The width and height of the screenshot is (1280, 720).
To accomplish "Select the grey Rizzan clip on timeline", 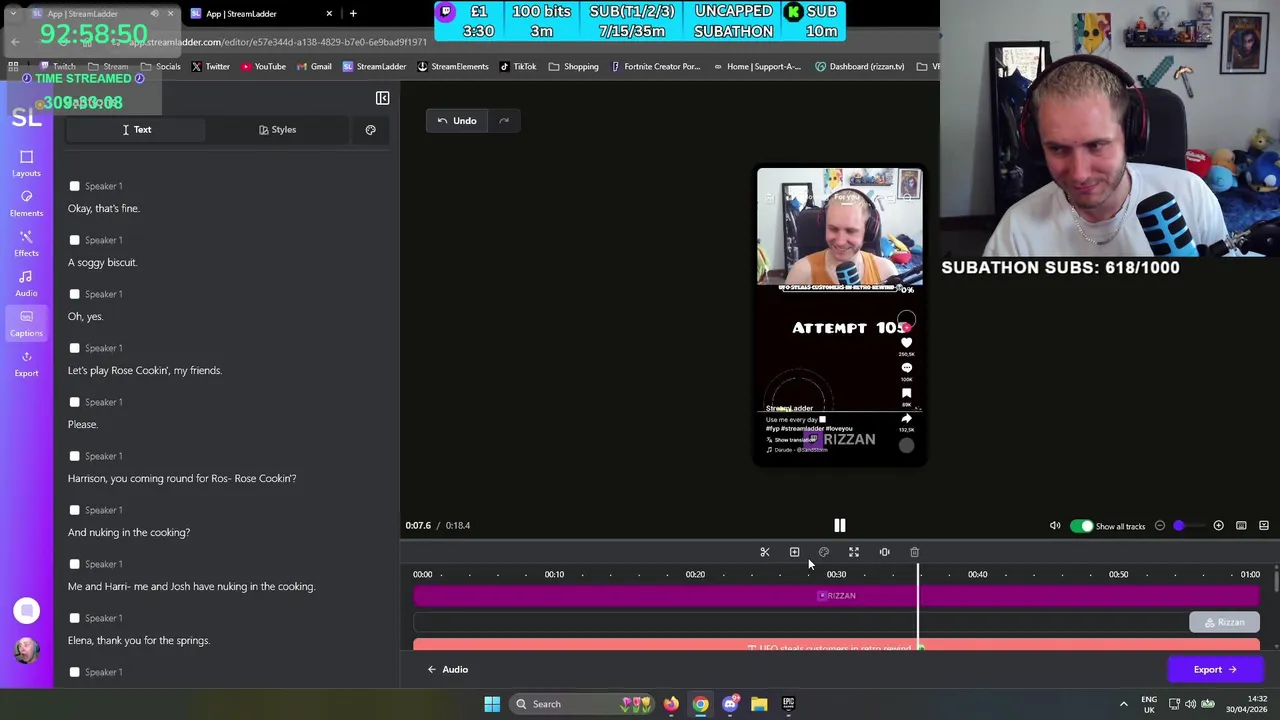I will (x=1224, y=623).
